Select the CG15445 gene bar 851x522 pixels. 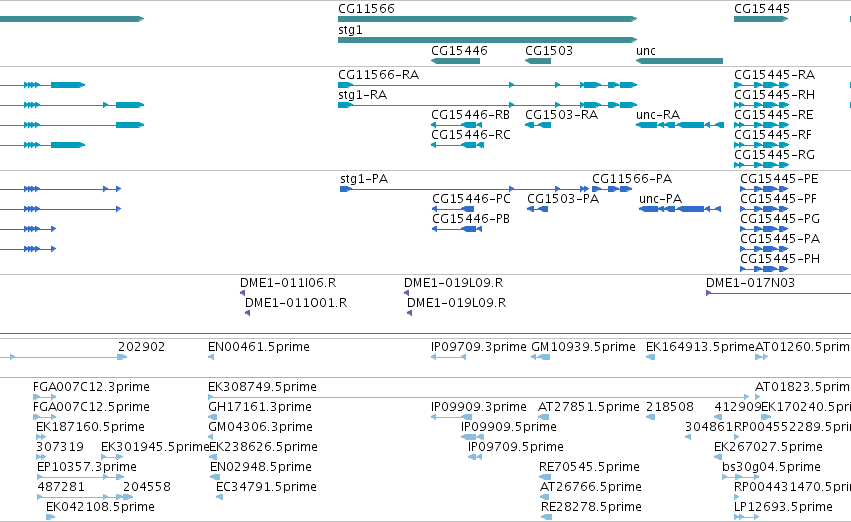(761, 19)
